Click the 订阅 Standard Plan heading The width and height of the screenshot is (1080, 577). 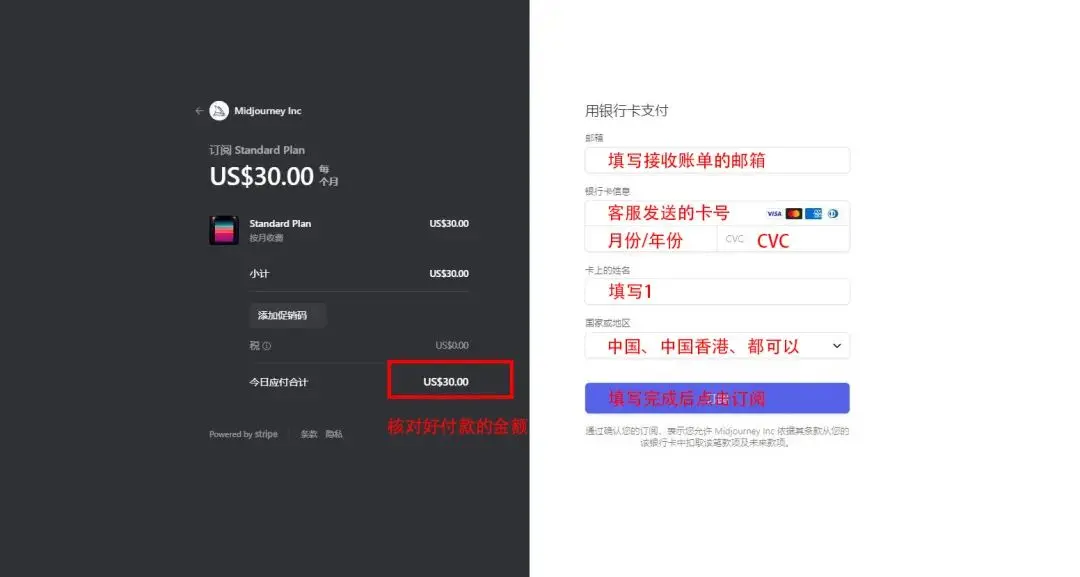click(x=257, y=150)
